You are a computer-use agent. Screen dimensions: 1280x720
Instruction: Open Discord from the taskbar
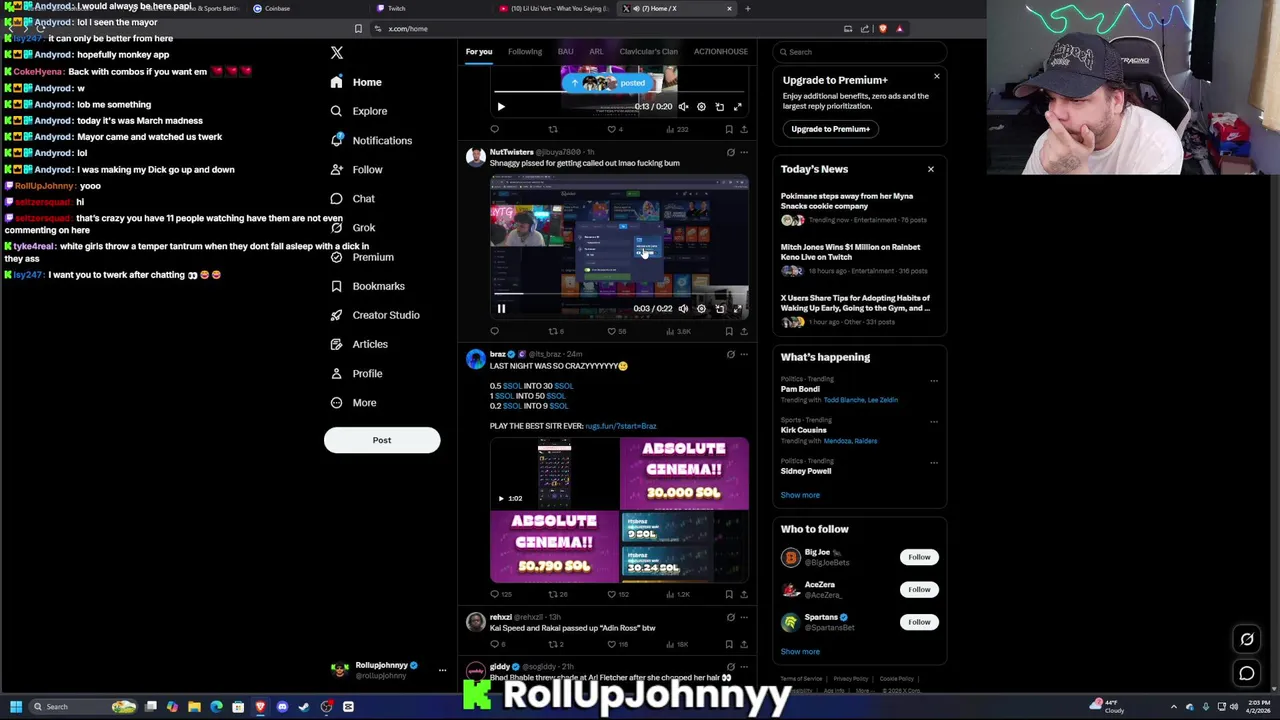tap(282, 707)
